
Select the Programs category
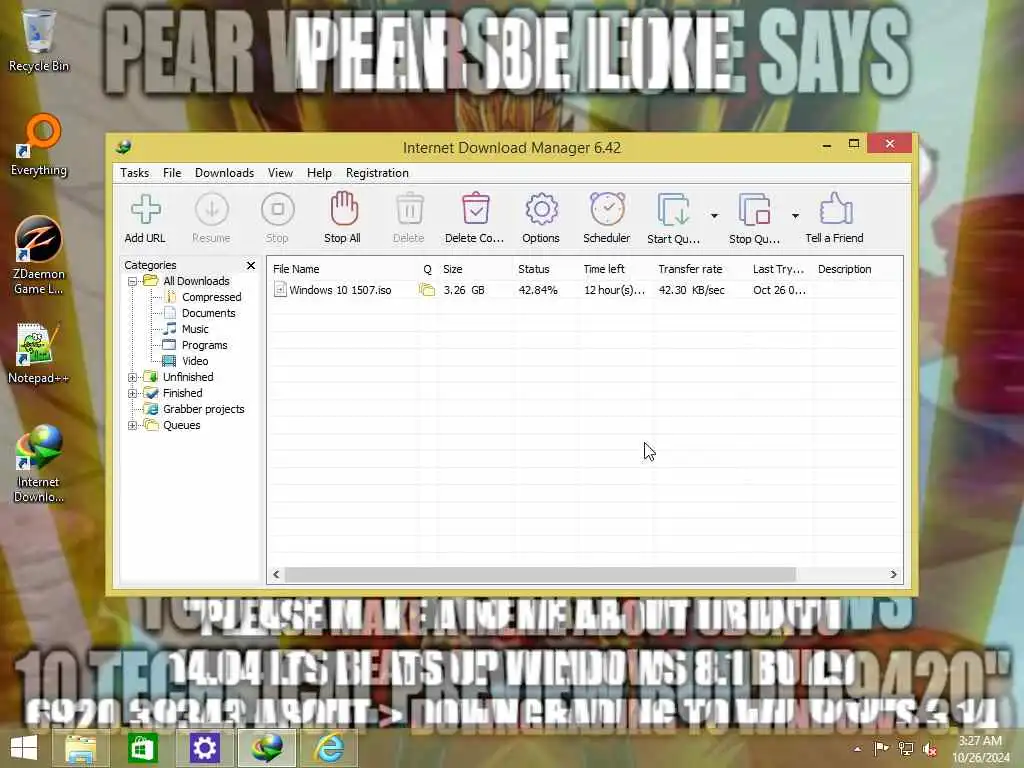[204, 345]
